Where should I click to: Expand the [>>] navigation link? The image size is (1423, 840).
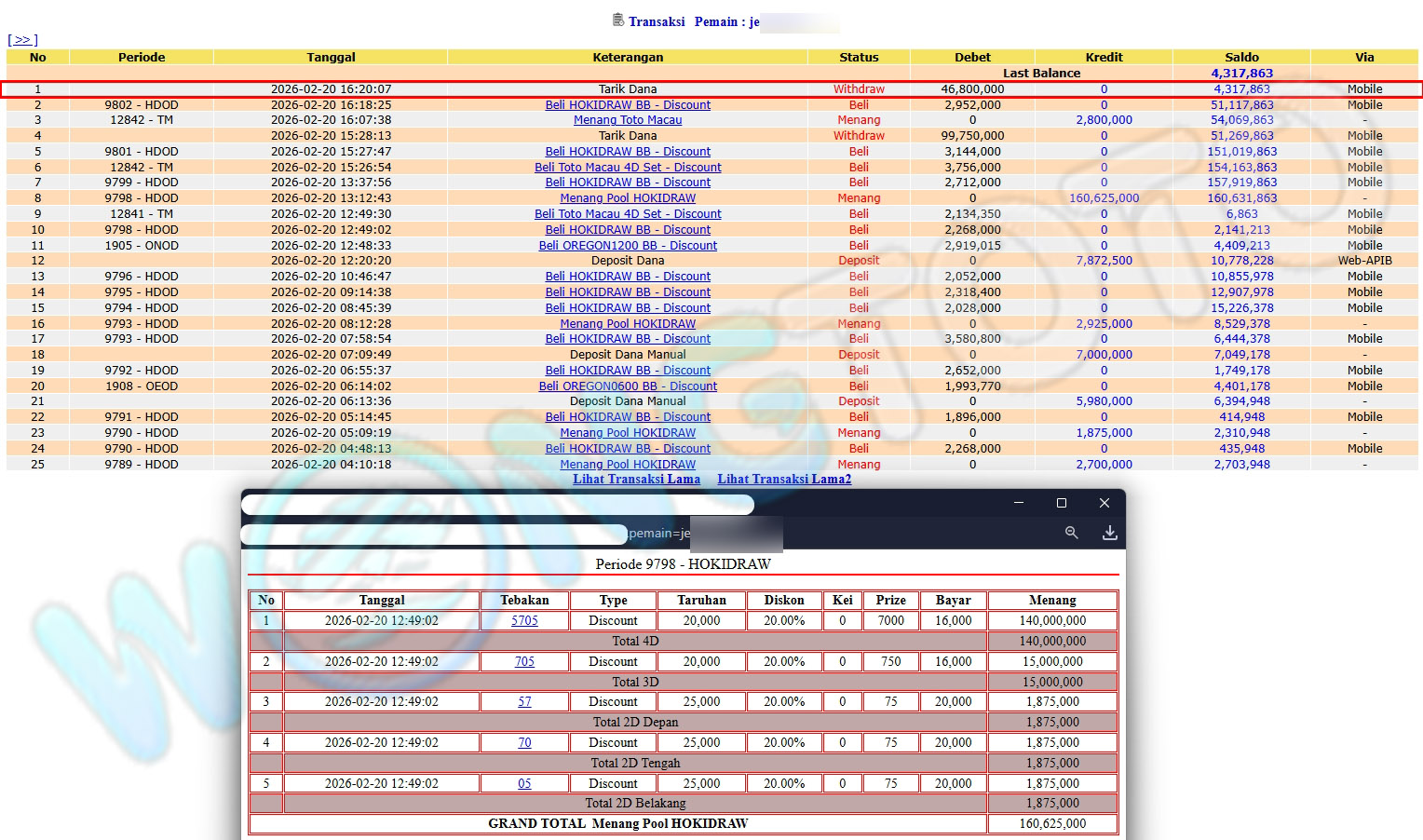(22, 40)
